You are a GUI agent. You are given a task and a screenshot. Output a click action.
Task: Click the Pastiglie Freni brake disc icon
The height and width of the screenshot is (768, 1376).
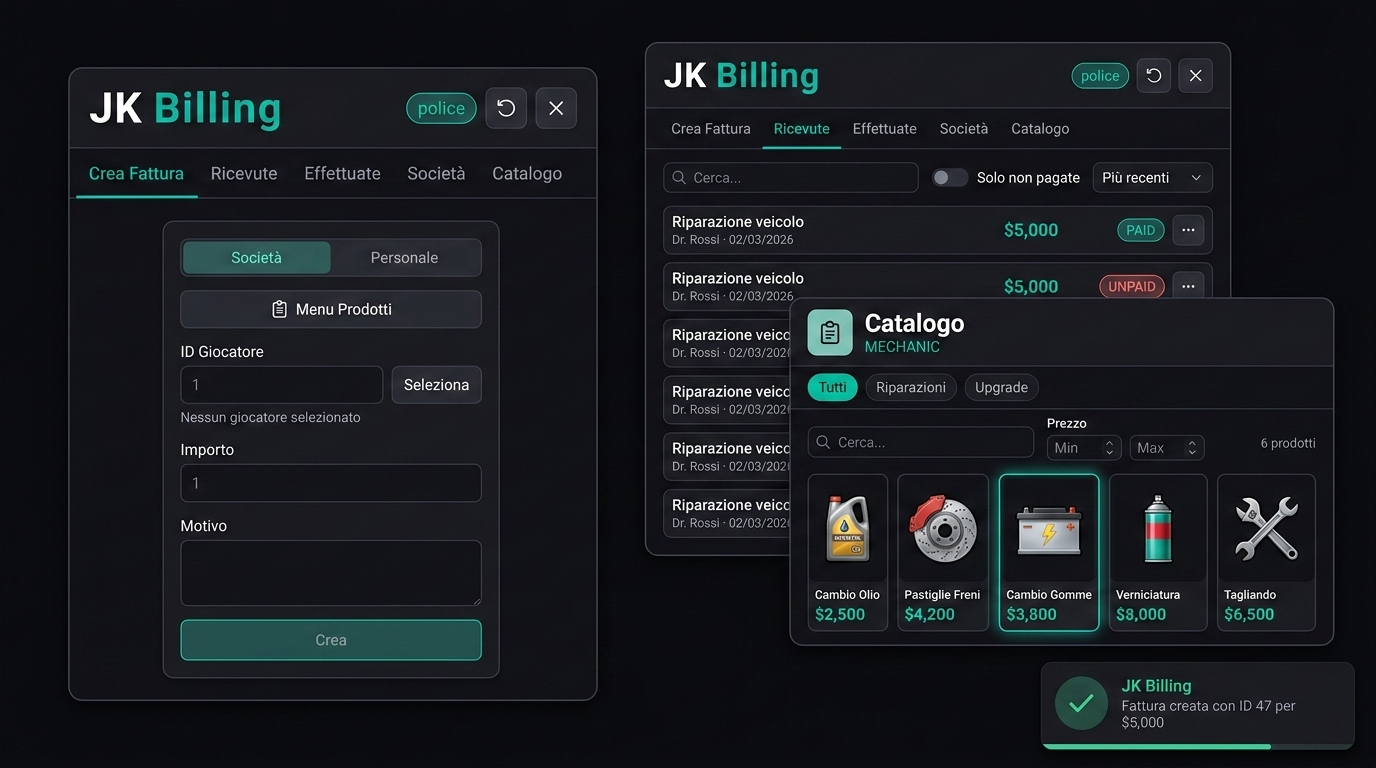pyautogui.click(x=942, y=528)
